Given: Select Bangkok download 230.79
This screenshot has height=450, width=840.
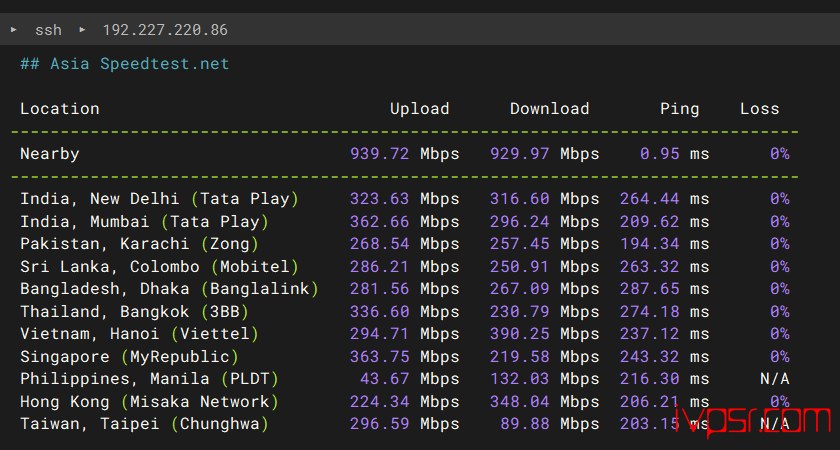Looking at the screenshot, I should click(520, 311).
